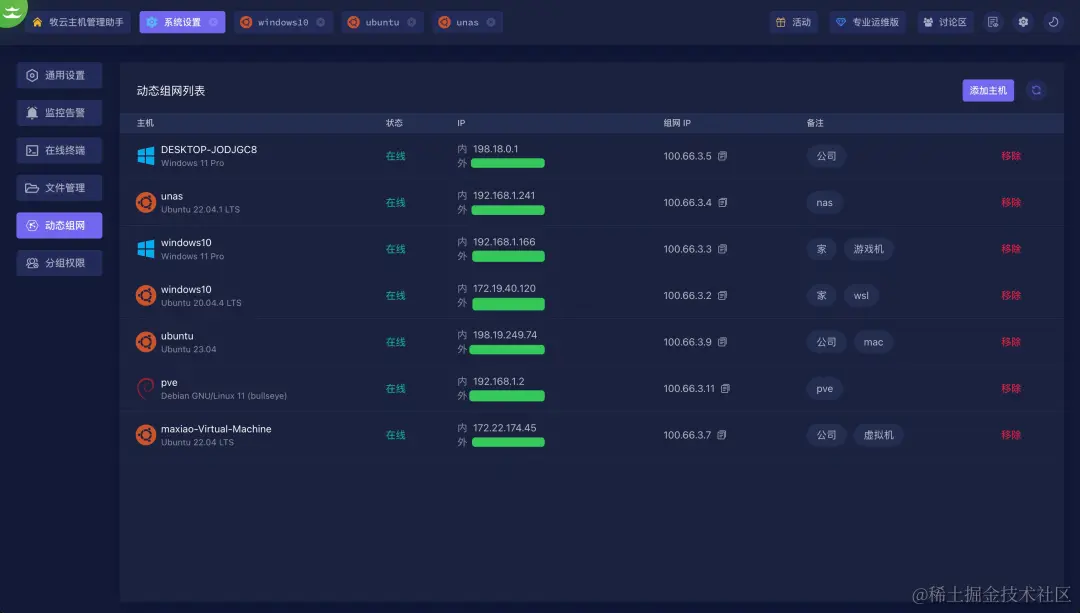Copy 组网 IP 100.66.3.4 icon

[722, 202]
